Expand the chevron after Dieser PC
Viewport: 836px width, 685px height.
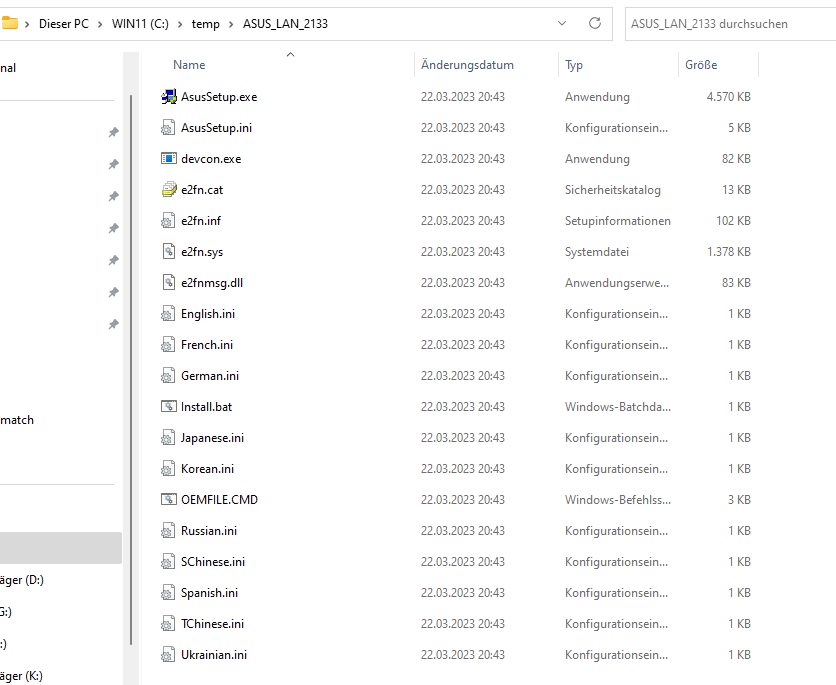[x=100, y=24]
